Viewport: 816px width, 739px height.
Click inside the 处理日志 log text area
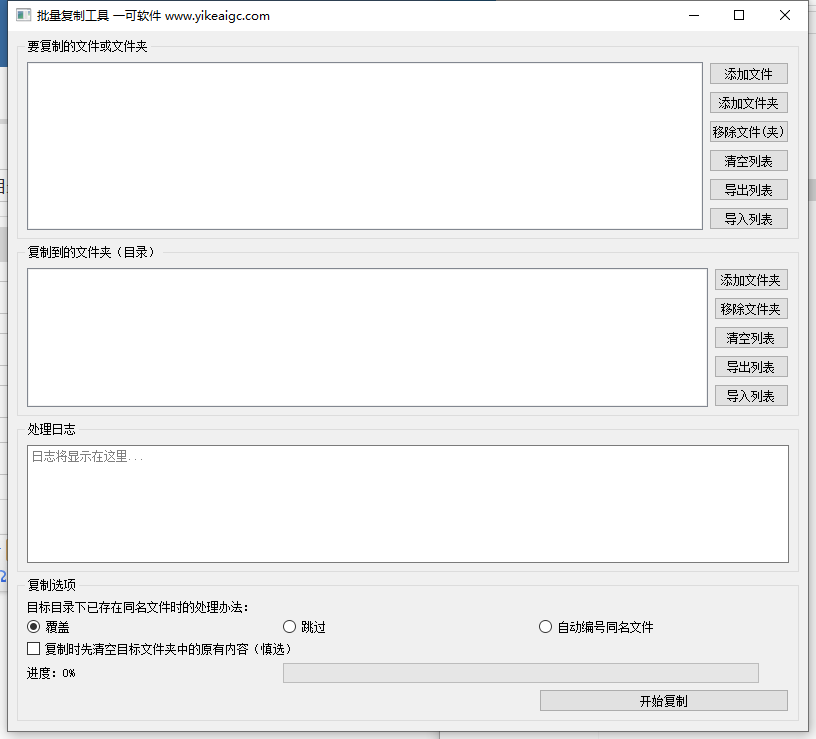point(408,504)
